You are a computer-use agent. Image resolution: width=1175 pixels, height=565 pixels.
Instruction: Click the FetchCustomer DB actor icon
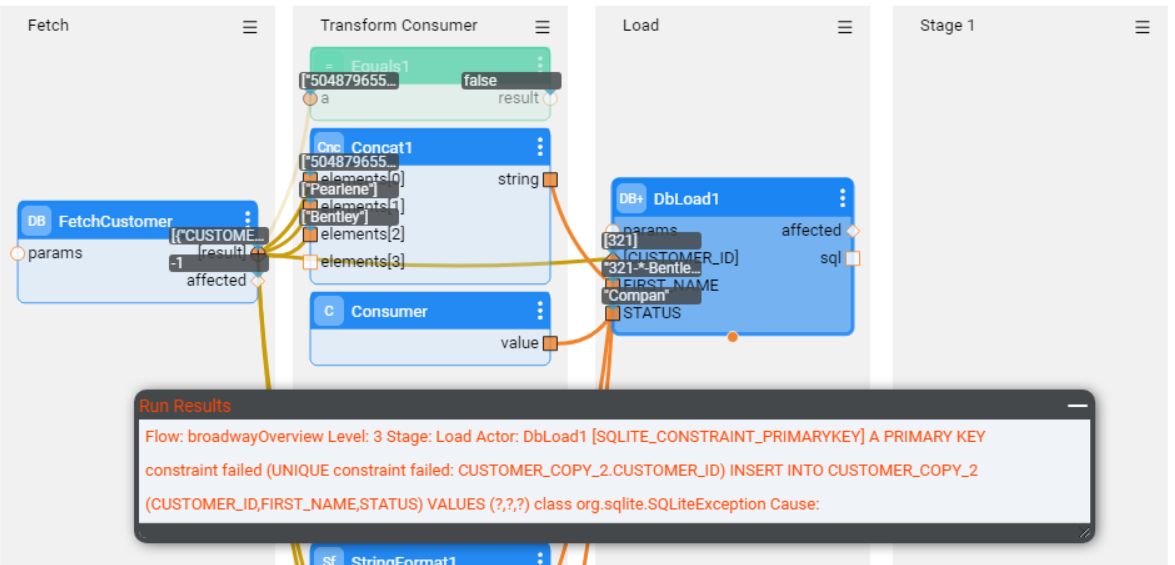[36, 221]
